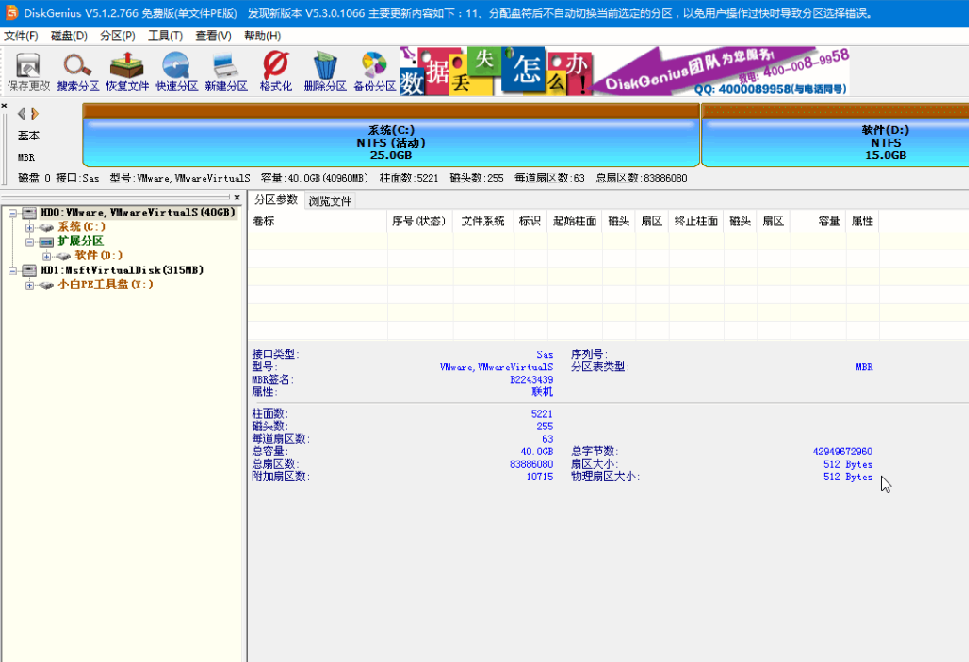Select the MBR item in the left sidebar
The image size is (969, 662).
pyautogui.click(x=28, y=157)
